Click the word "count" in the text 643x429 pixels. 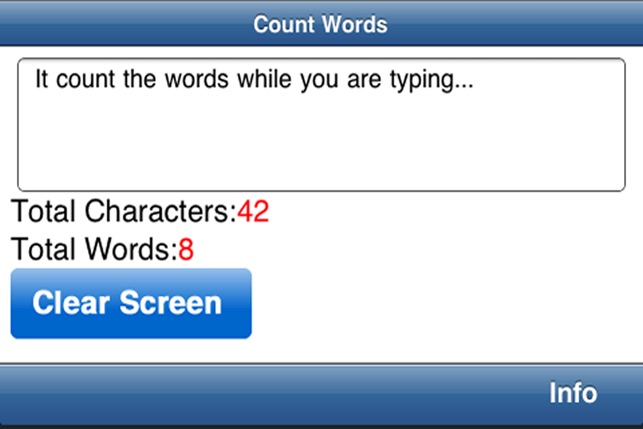(85, 79)
